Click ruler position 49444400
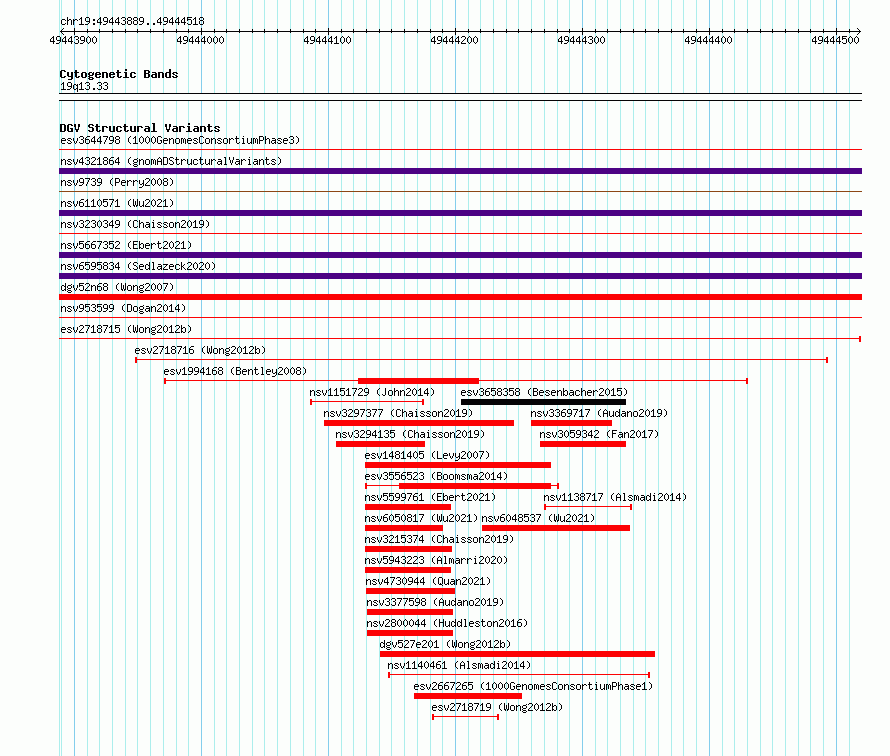890x756 pixels. point(708,40)
